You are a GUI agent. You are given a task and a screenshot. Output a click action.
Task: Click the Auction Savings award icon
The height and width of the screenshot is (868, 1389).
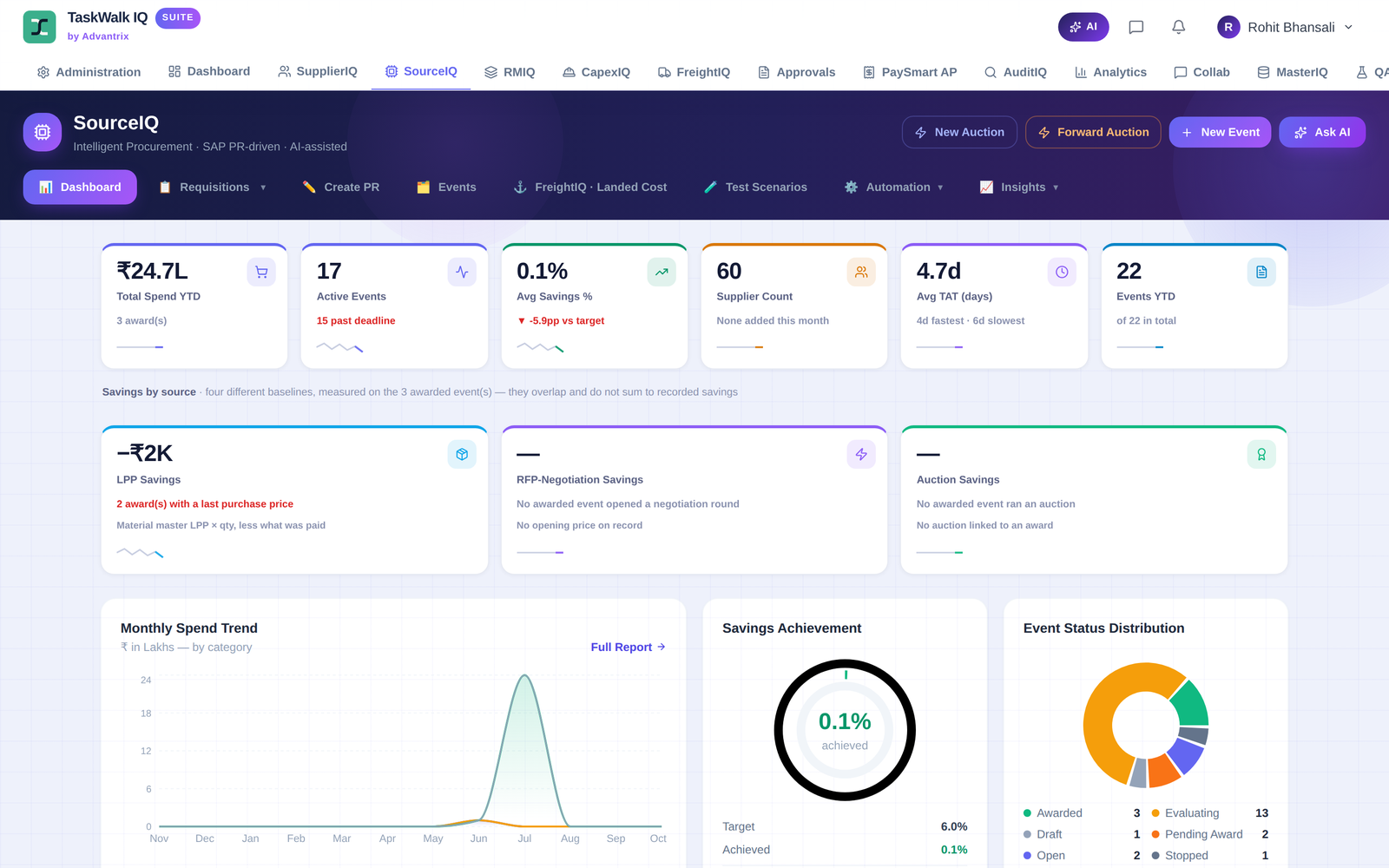tap(1261, 454)
